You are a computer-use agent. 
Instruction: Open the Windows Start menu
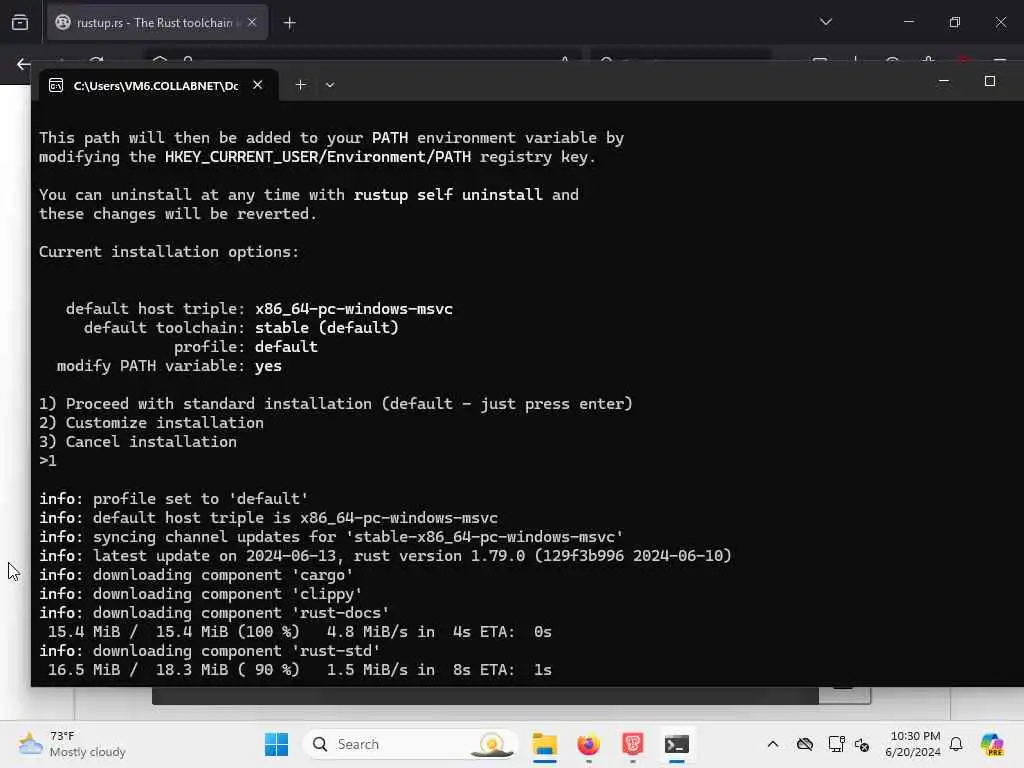pyautogui.click(x=276, y=744)
